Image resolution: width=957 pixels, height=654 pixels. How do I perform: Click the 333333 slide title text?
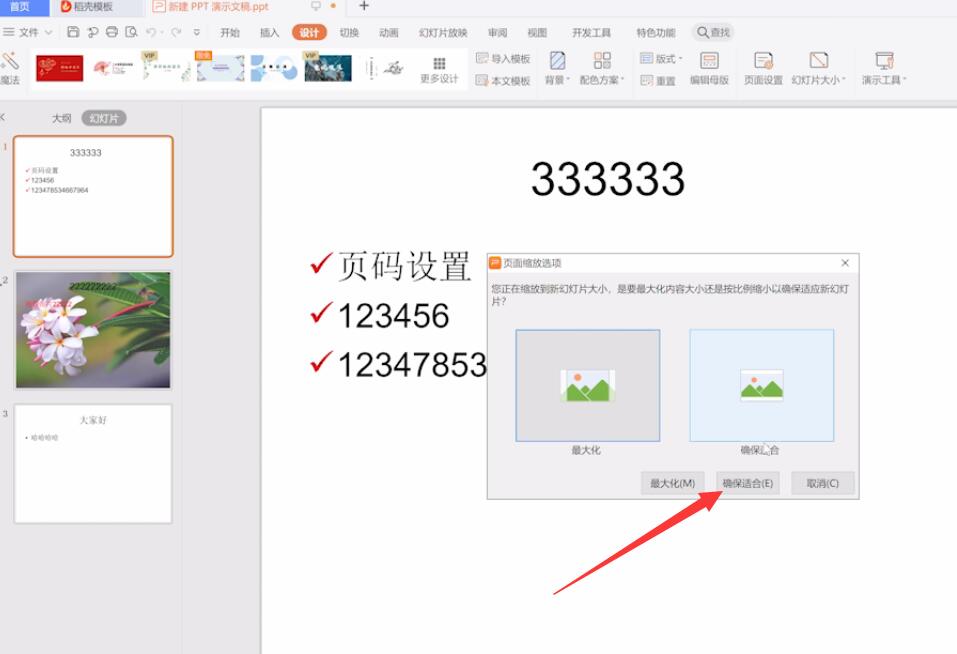[608, 179]
